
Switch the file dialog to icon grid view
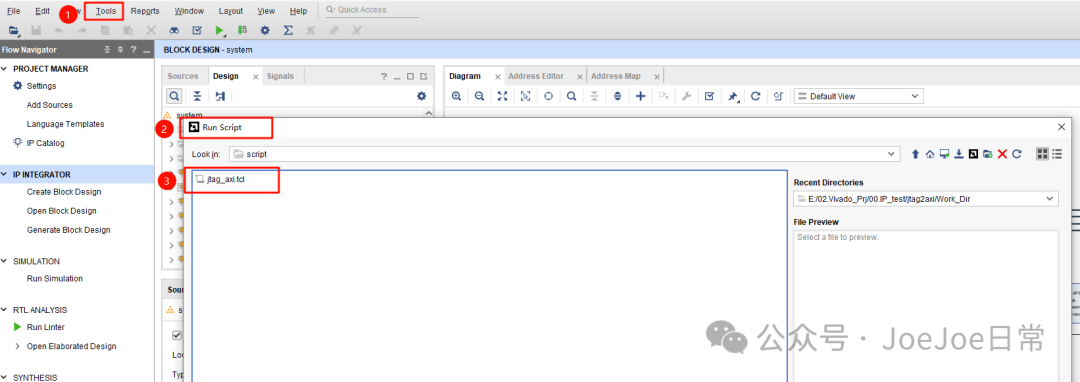pos(1042,153)
